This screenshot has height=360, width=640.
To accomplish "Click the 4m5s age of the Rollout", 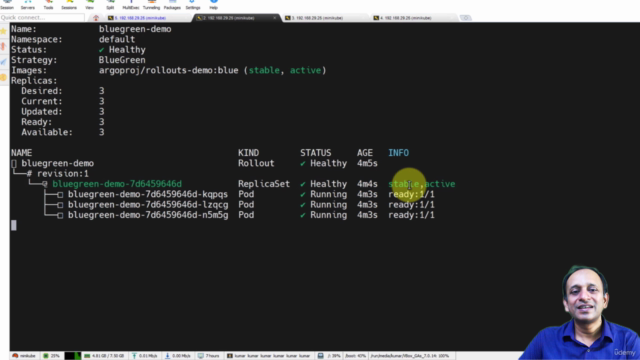I will [367, 163].
